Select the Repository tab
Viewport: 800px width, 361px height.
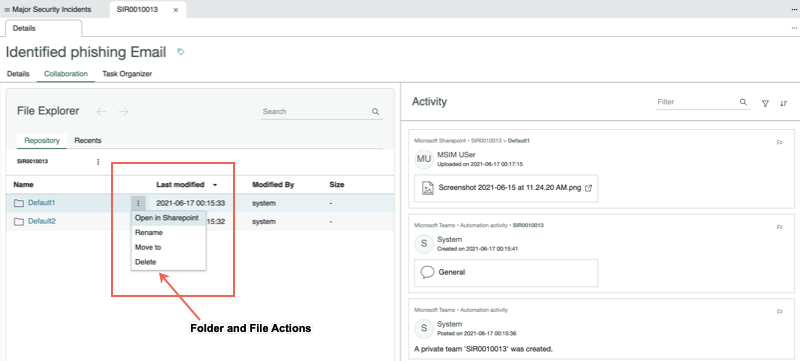point(42,140)
